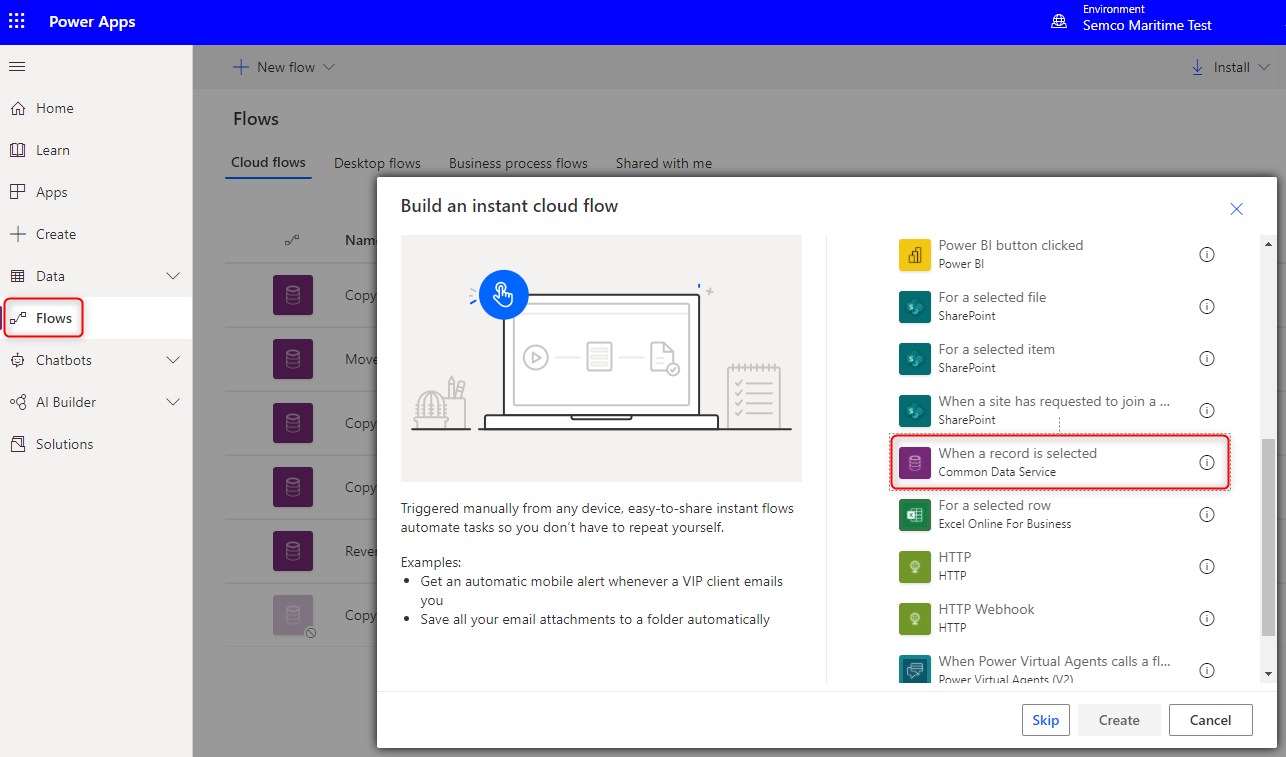Show info for 'When a record is selected'

pyautogui.click(x=1207, y=463)
